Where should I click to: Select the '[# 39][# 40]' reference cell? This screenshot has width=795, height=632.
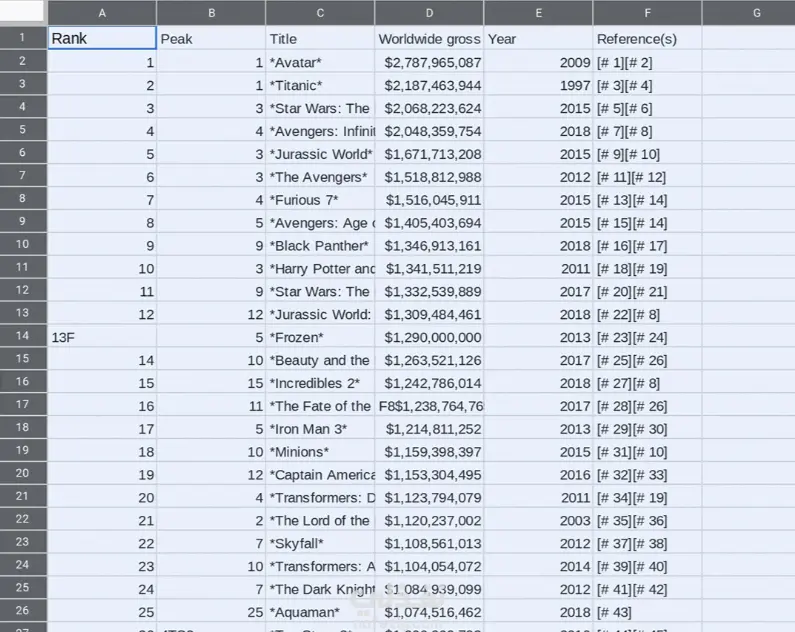[x=647, y=566]
